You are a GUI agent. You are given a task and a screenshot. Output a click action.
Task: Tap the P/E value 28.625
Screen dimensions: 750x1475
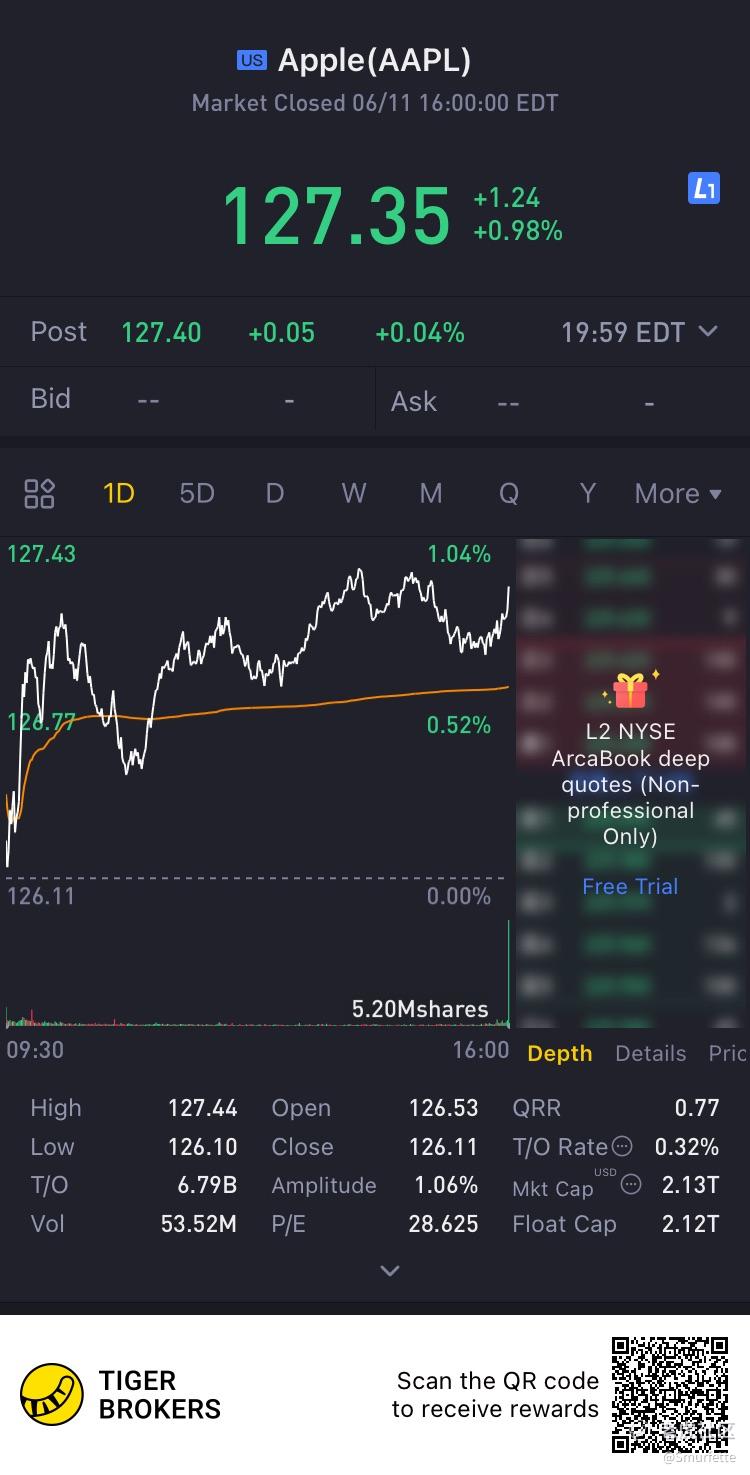444,1224
